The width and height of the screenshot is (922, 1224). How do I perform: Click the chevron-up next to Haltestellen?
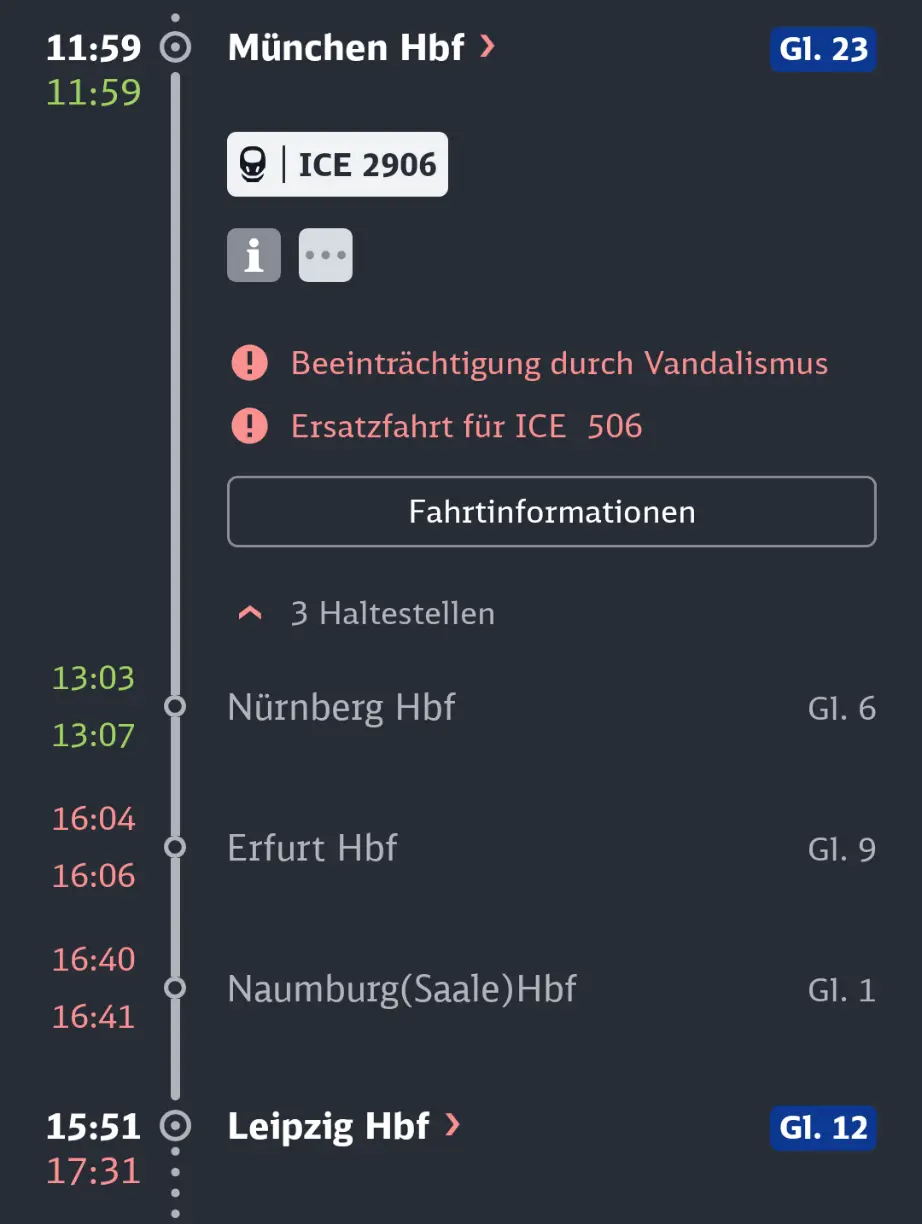tap(249, 613)
